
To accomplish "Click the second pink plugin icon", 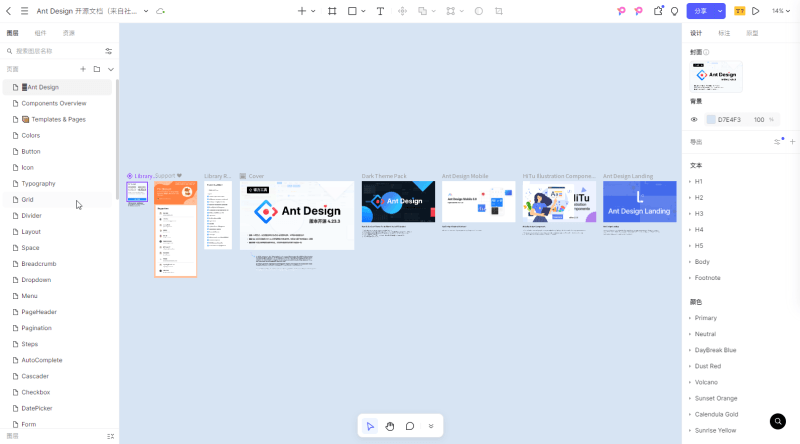I will (x=638, y=11).
